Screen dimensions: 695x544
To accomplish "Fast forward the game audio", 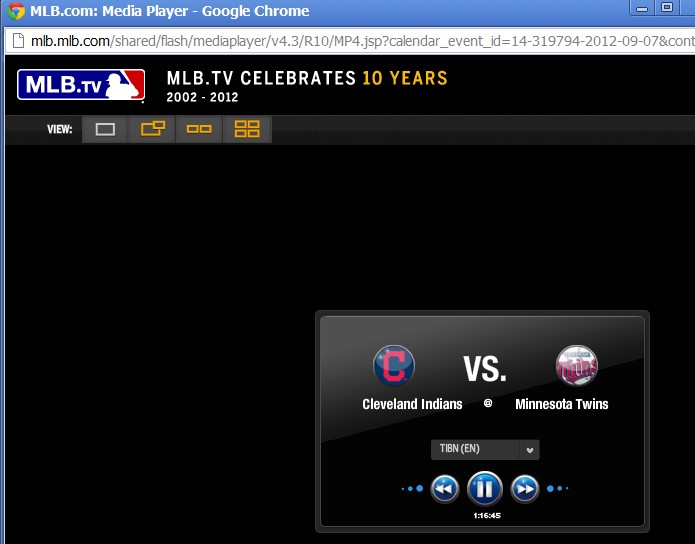I will click(525, 489).
